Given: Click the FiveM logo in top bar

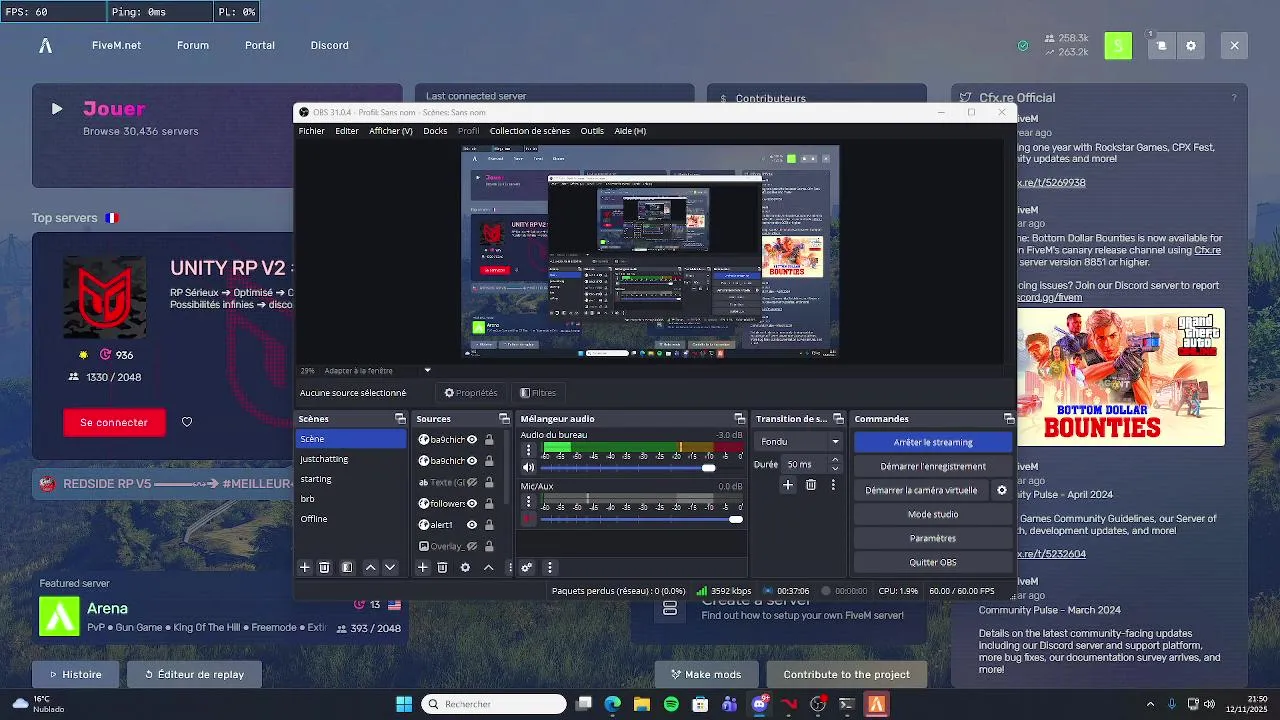Looking at the screenshot, I should (45, 45).
